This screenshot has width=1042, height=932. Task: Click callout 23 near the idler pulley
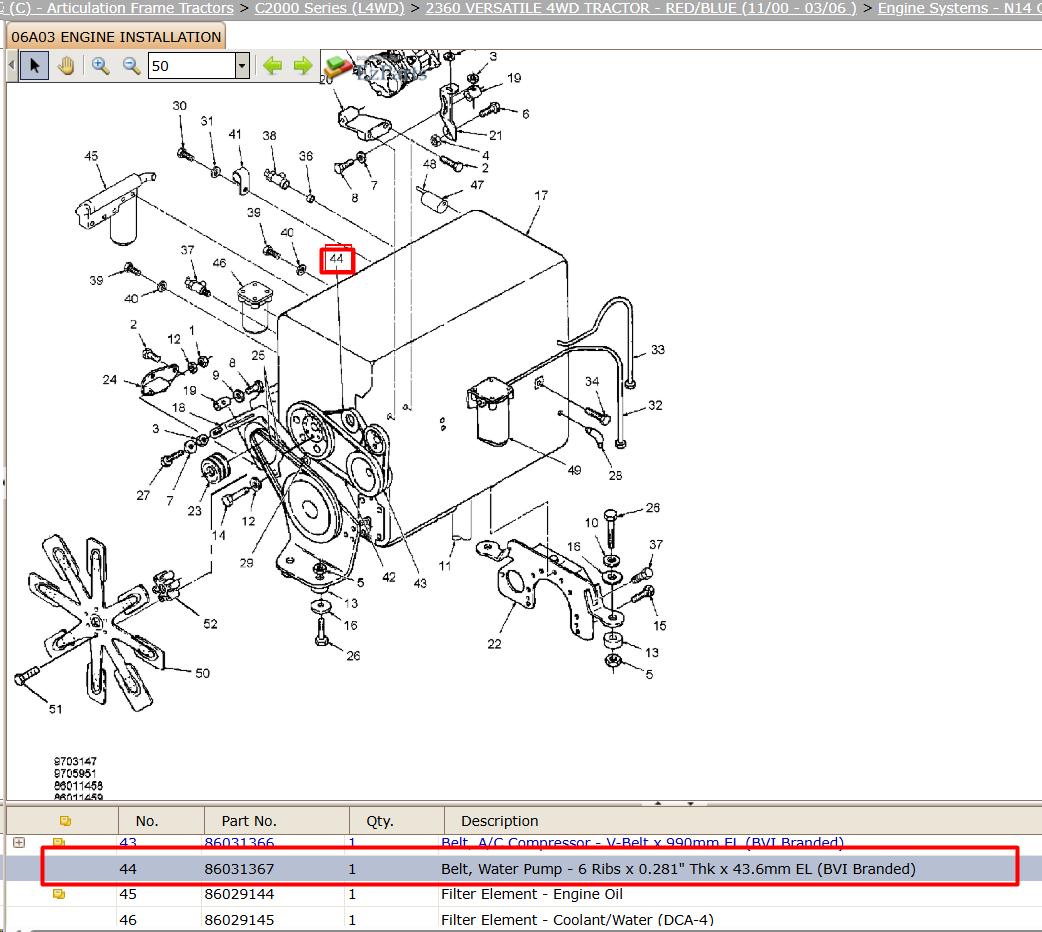point(194,511)
